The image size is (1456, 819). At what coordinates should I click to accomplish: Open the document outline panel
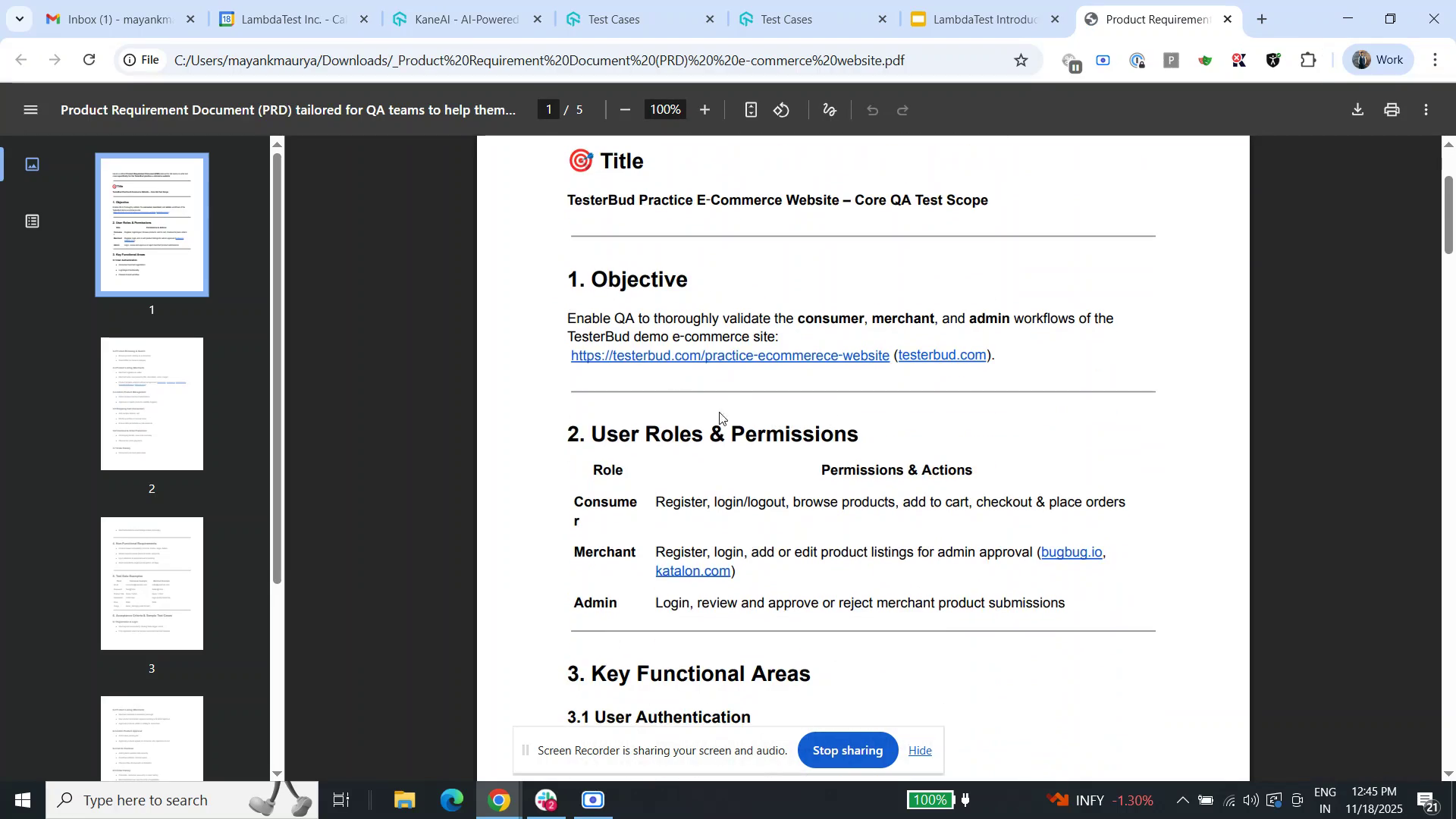[x=32, y=221]
